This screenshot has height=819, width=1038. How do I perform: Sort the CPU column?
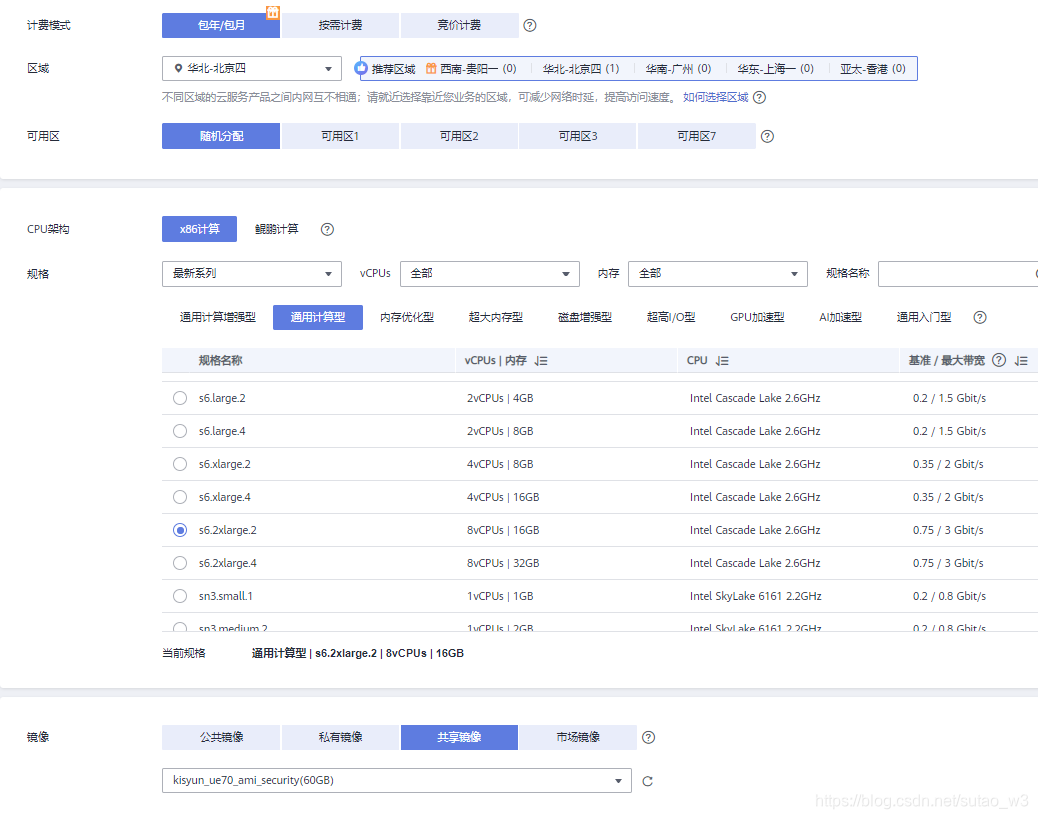722,360
